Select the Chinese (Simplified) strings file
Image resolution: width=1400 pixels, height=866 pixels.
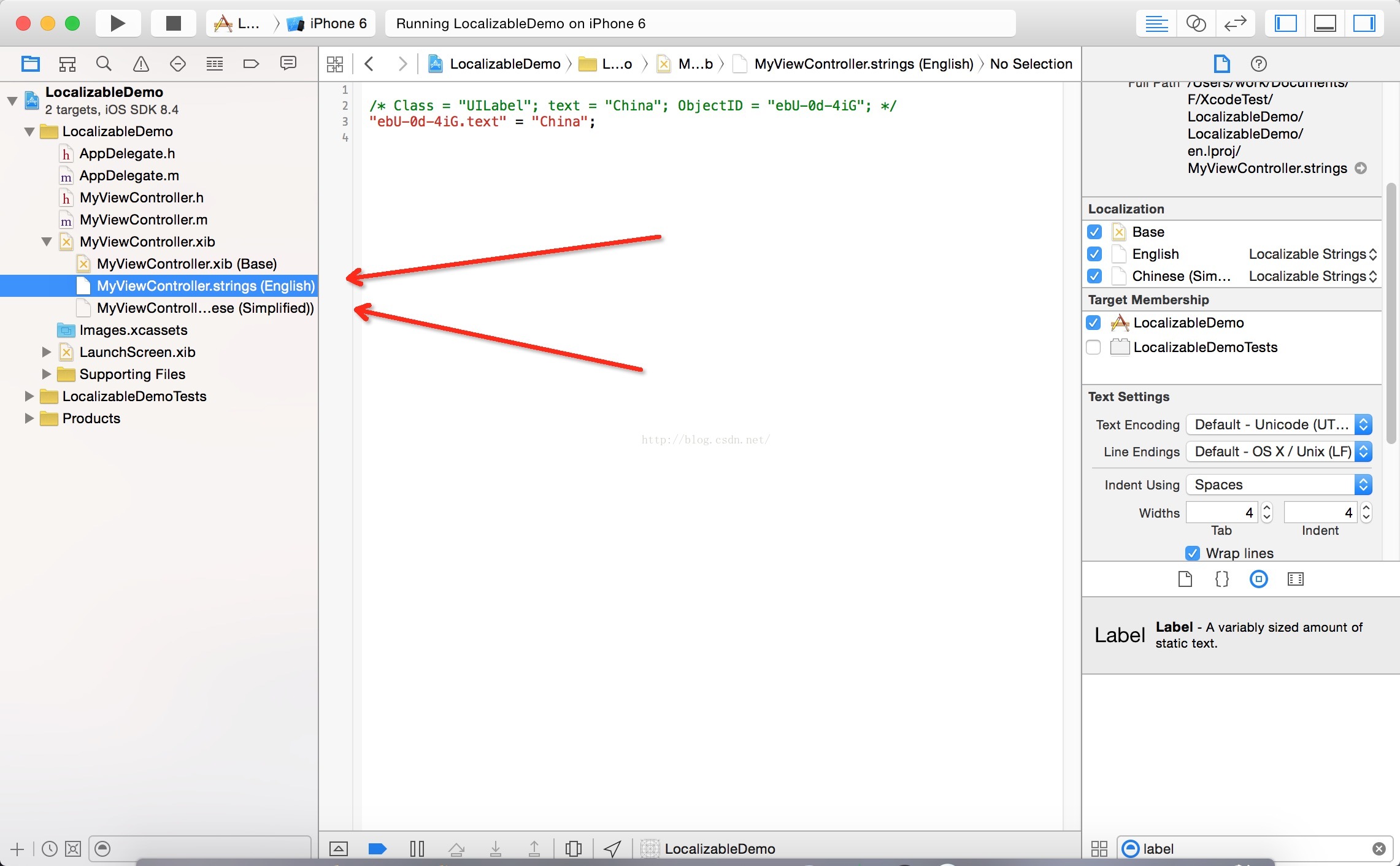(x=205, y=308)
